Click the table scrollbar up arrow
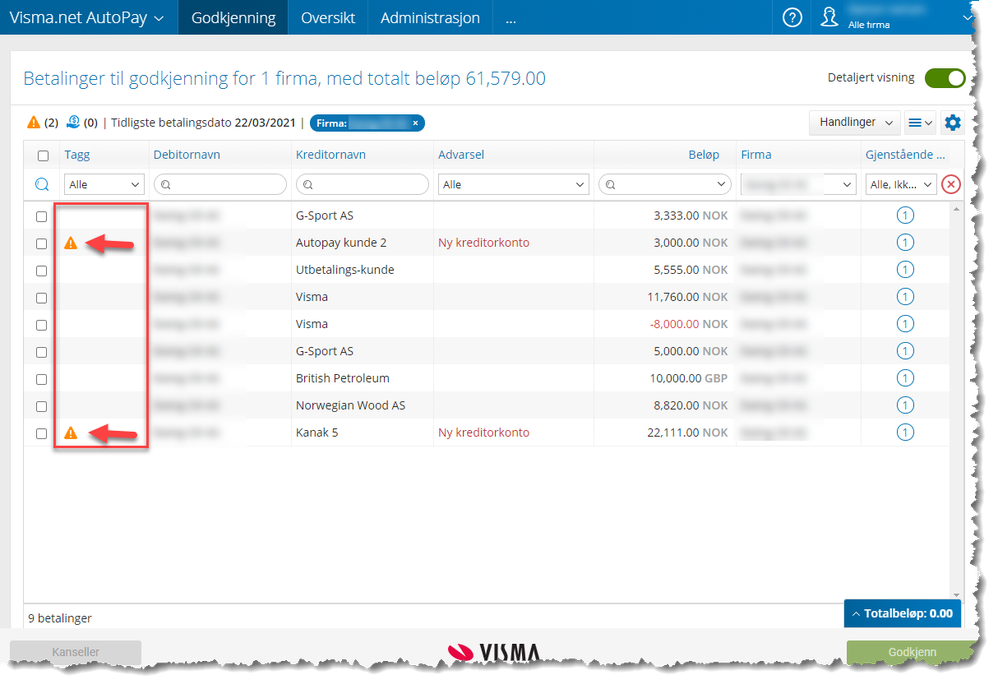Viewport: 998px width, 685px height. 956,209
